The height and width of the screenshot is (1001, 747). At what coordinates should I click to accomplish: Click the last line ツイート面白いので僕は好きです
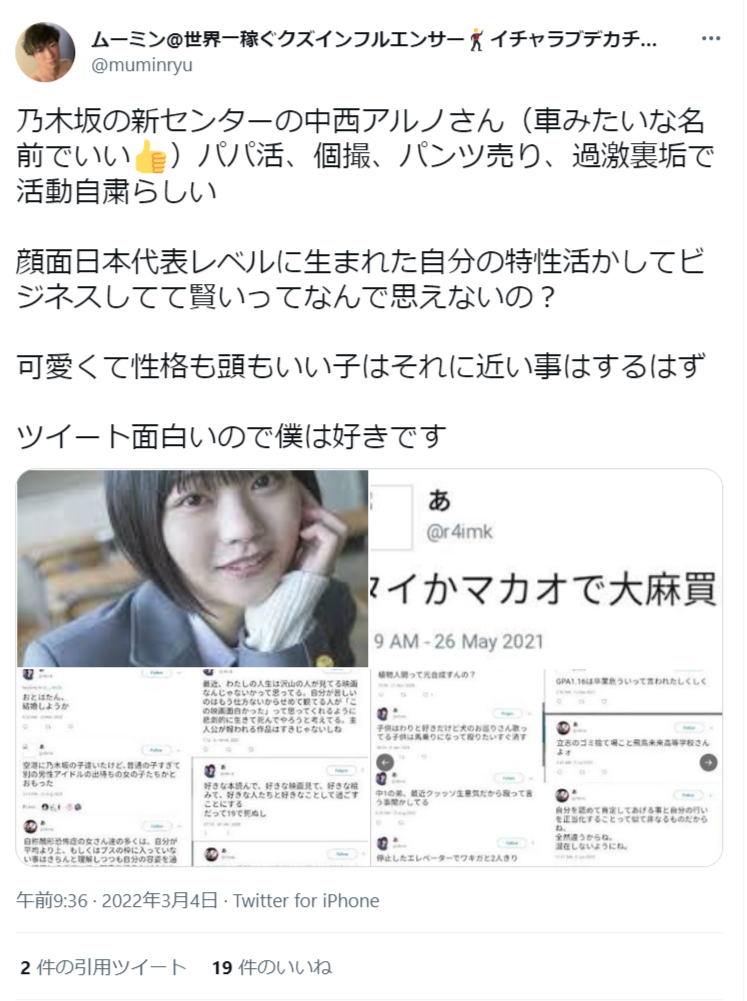(x=231, y=437)
